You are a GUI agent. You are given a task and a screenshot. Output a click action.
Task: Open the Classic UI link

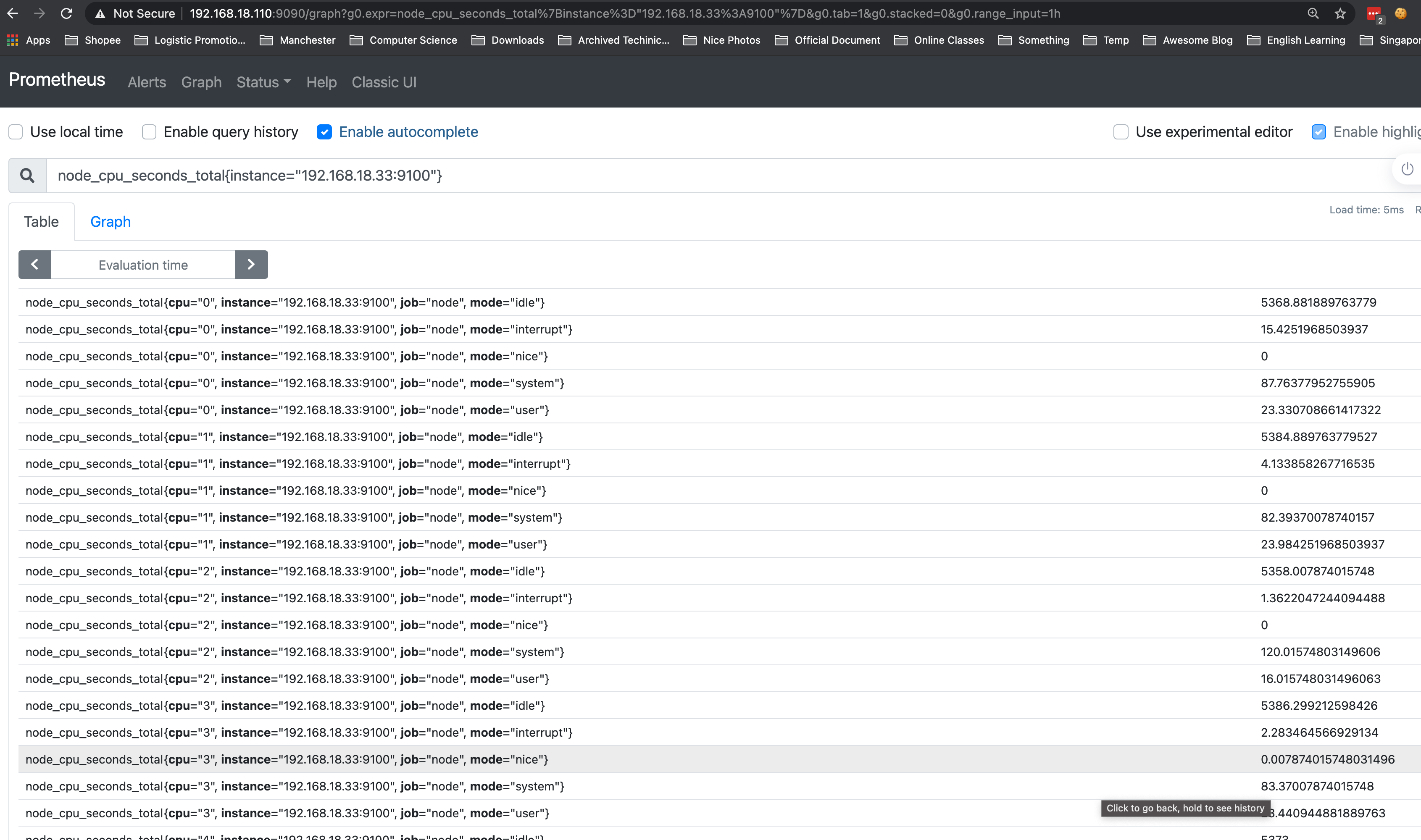(383, 82)
